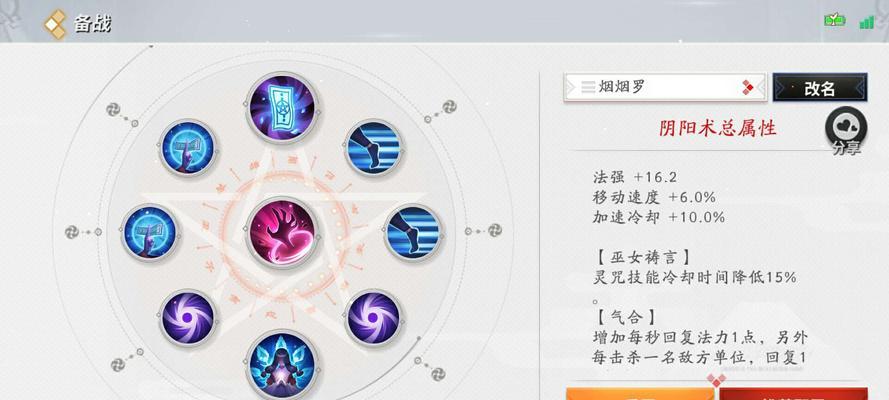Click the green battery status icon
This screenshot has height=400, width=889.
coord(835,21)
